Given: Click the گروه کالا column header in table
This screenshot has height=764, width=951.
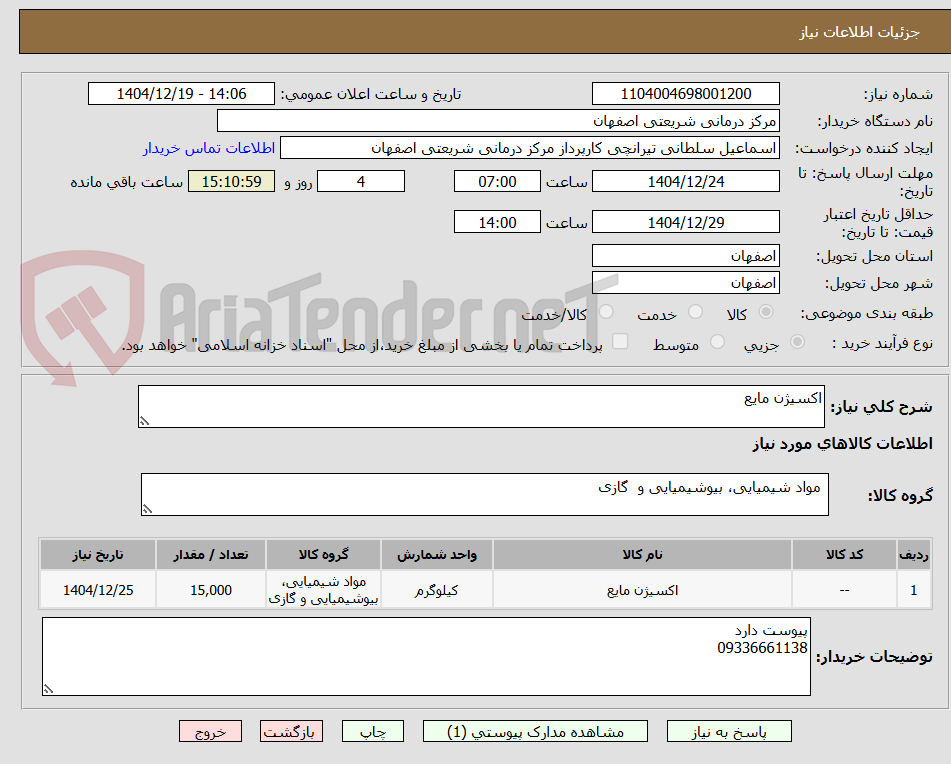Looking at the screenshot, I should [x=323, y=555].
